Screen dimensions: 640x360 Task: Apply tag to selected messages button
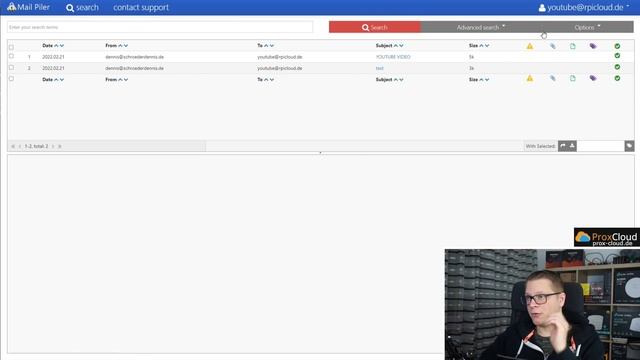(x=629, y=146)
